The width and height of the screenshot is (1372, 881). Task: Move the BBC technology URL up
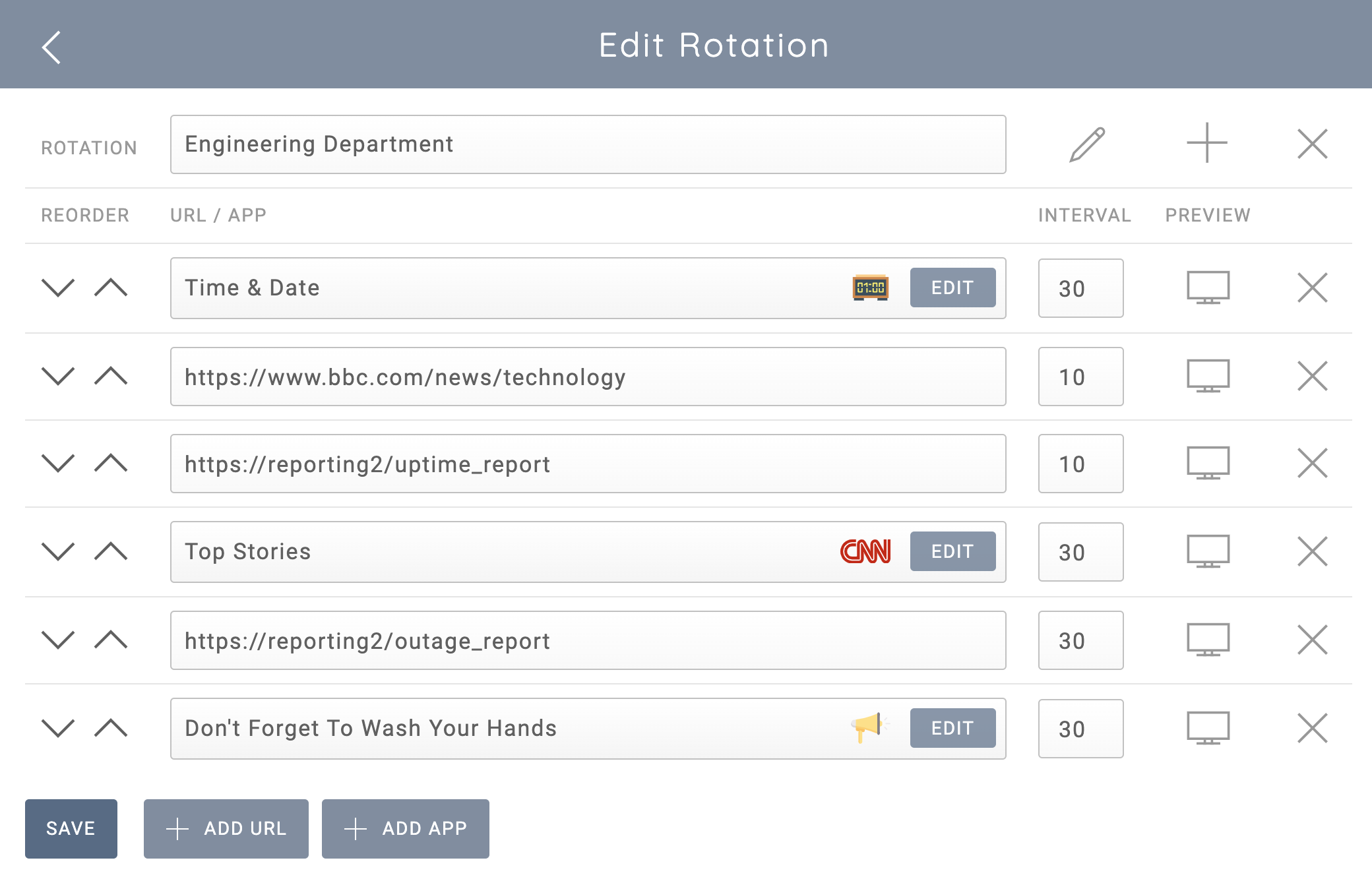(111, 376)
